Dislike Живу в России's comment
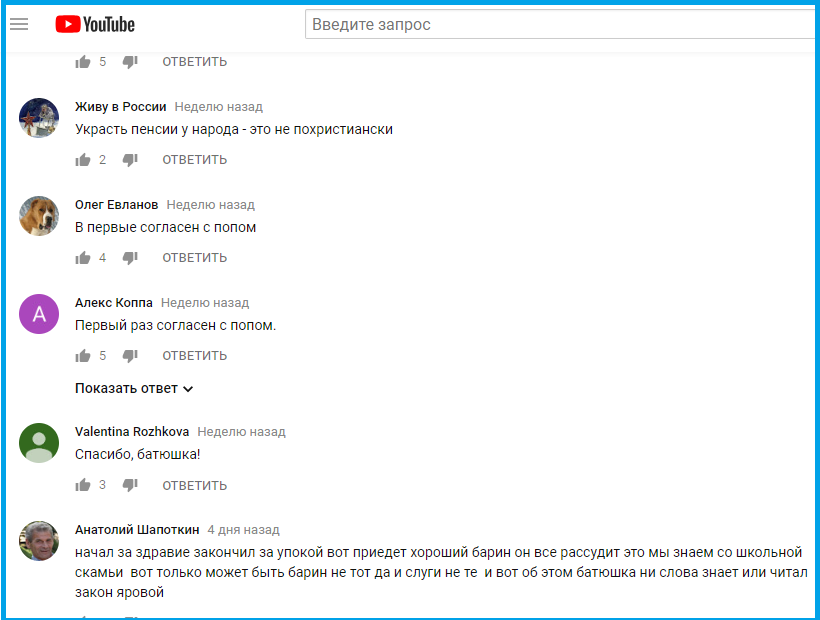Viewport: 820px width, 620px height. pyautogui.click(x=130, y=160)
